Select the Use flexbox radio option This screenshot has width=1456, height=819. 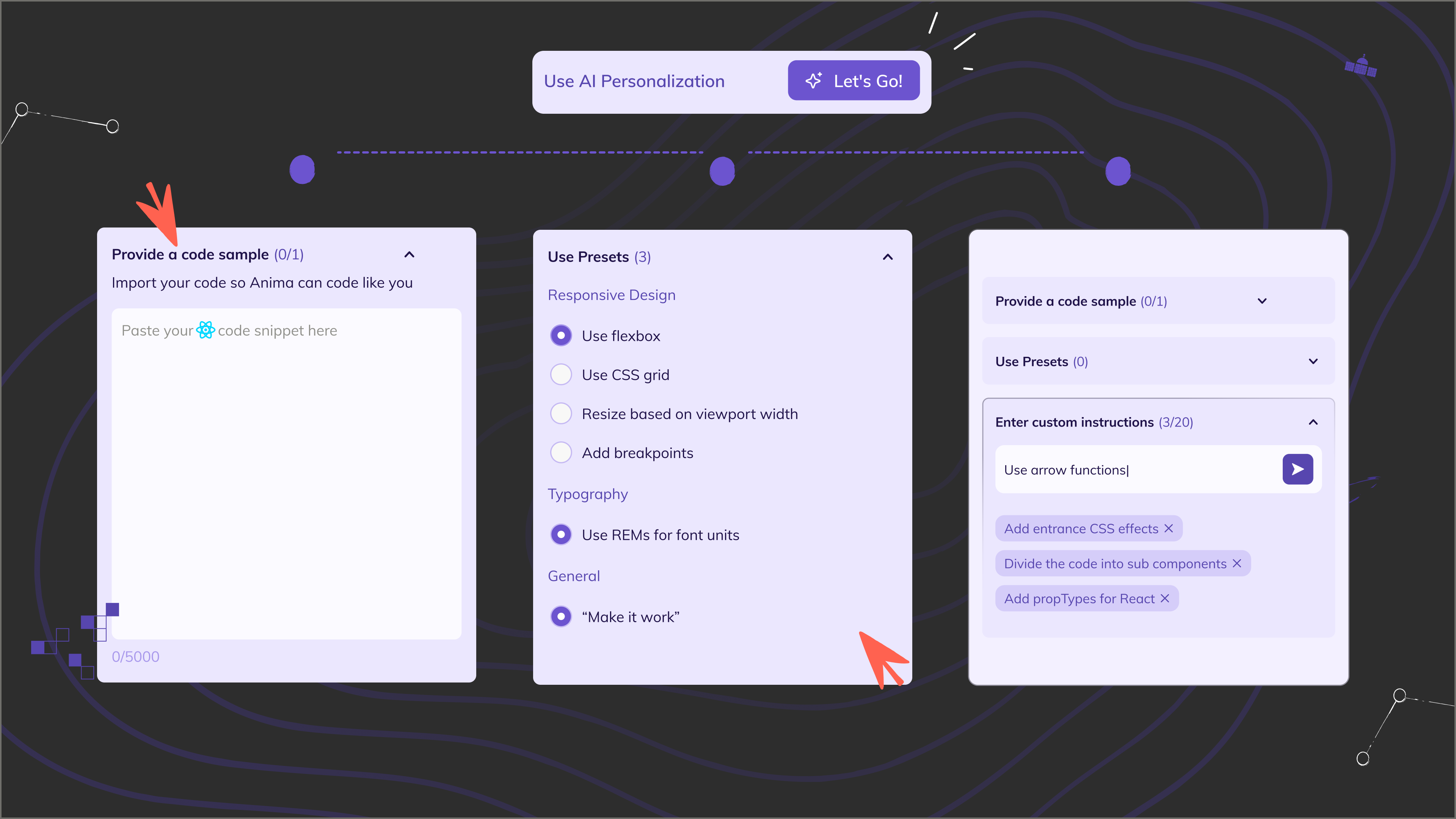[561, 336]
